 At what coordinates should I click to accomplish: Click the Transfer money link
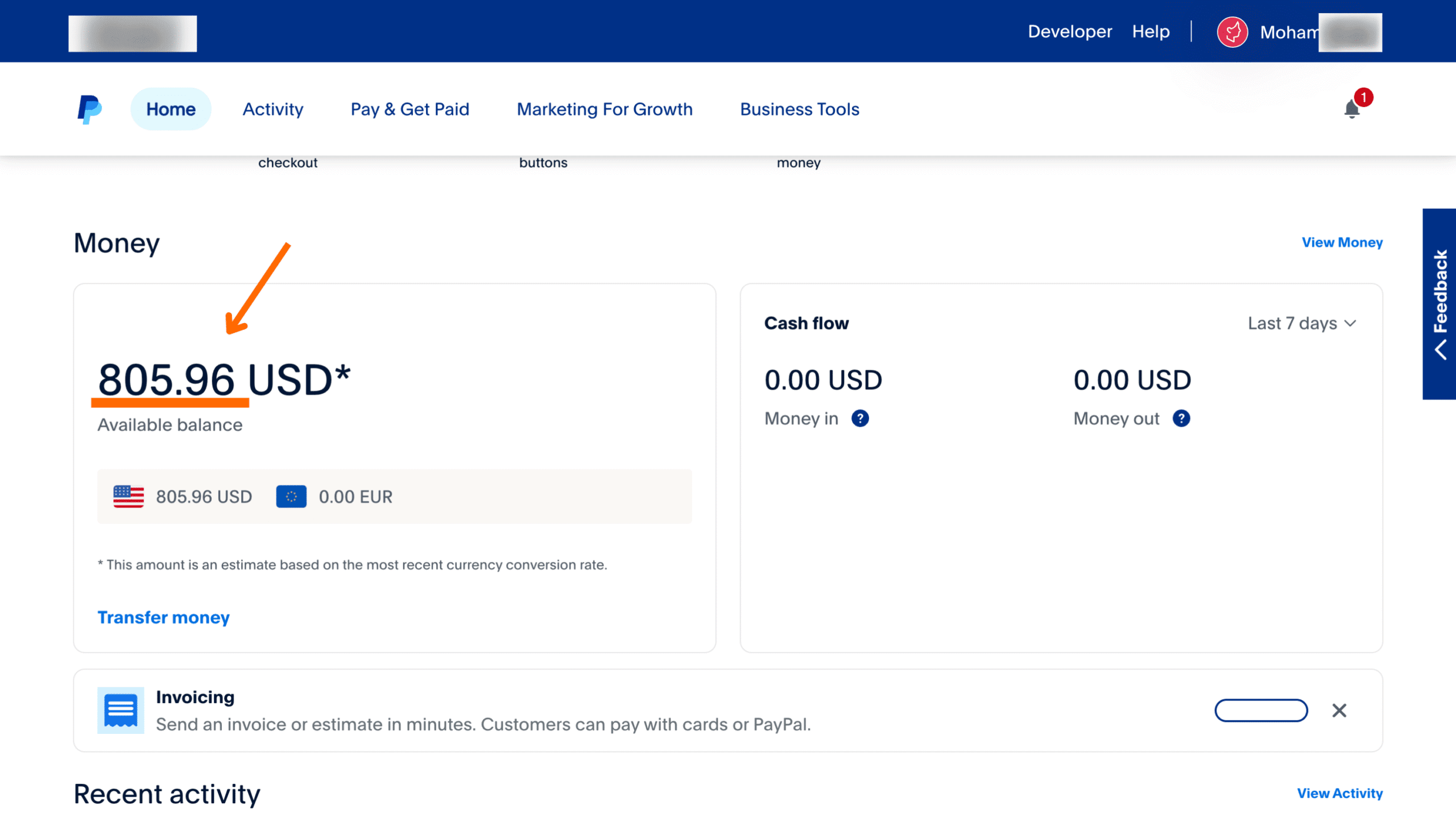tap(163, 617)
